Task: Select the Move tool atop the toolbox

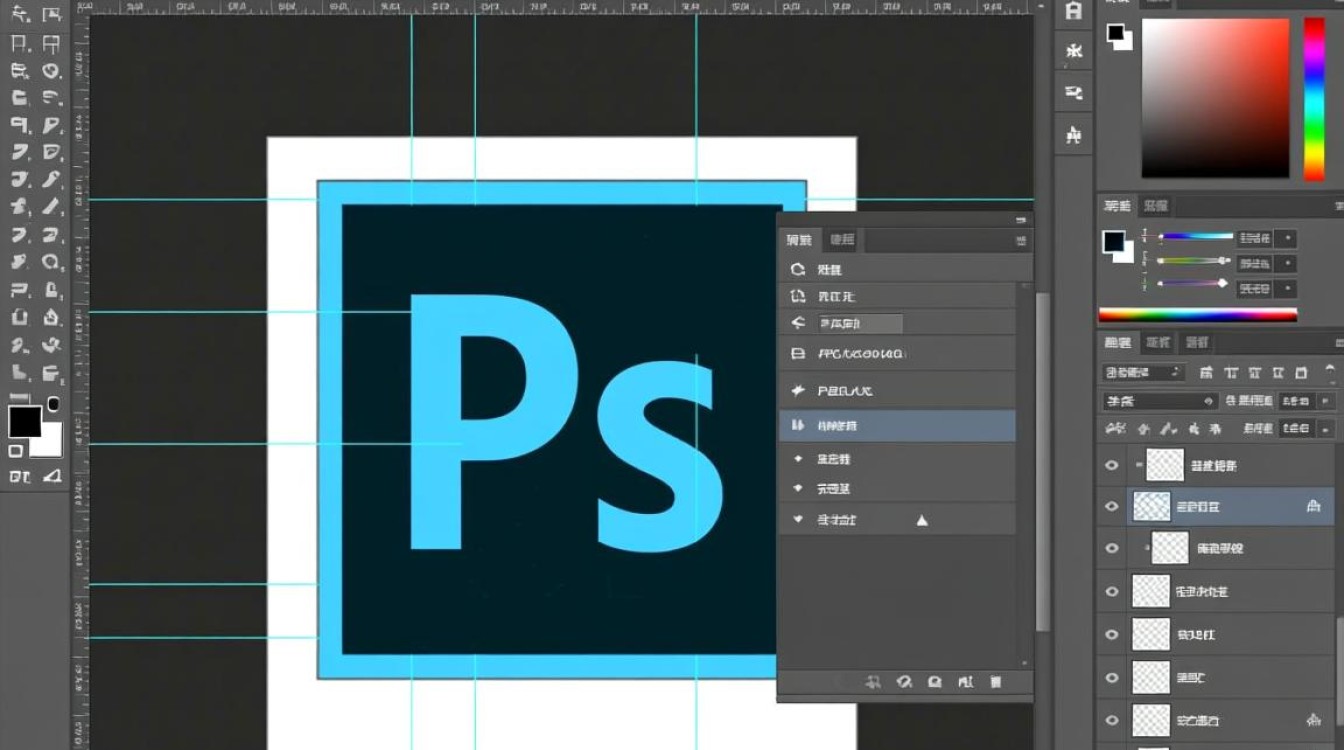Action: [19, 15]
